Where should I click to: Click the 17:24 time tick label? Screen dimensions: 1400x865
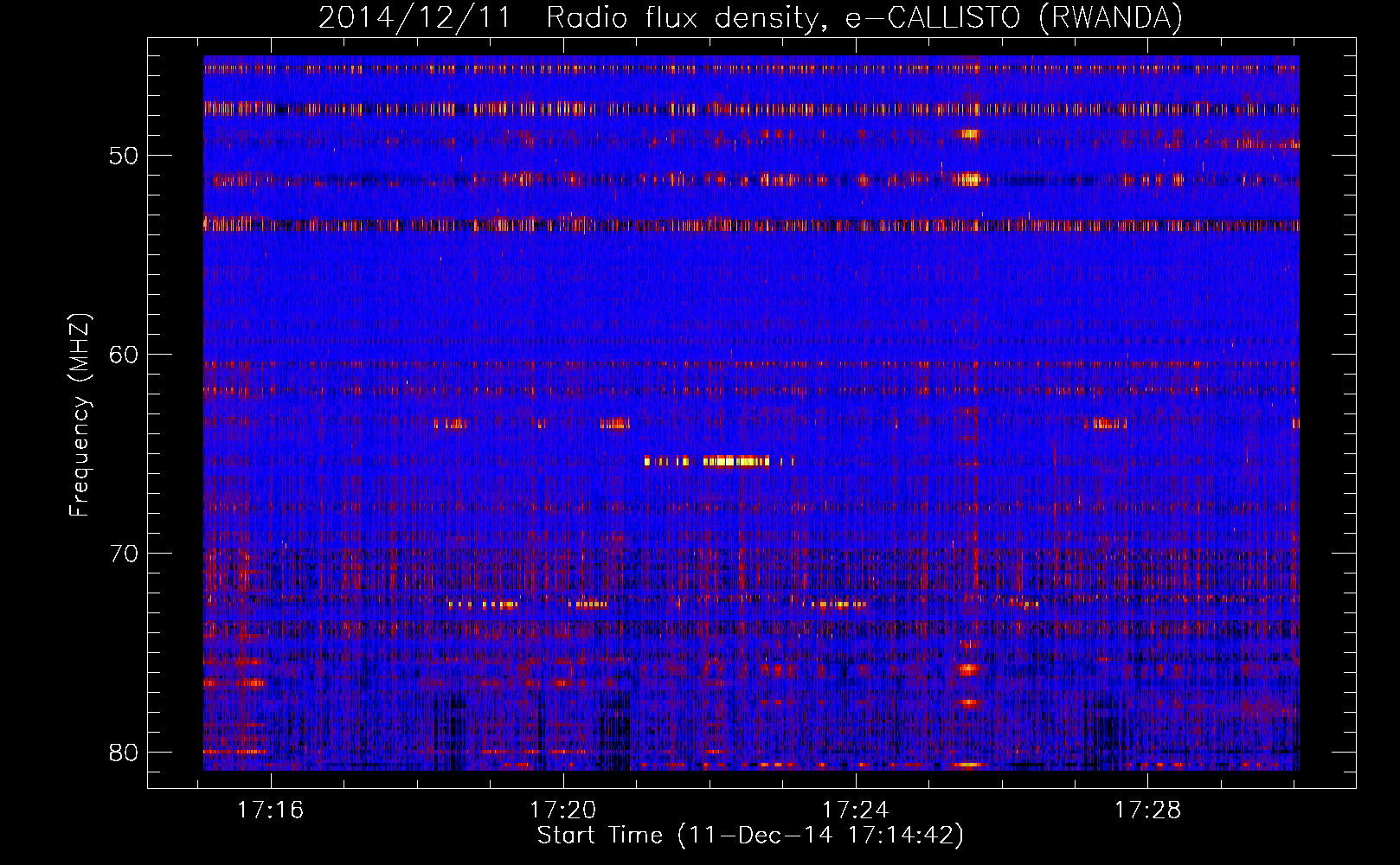point(856,811)
